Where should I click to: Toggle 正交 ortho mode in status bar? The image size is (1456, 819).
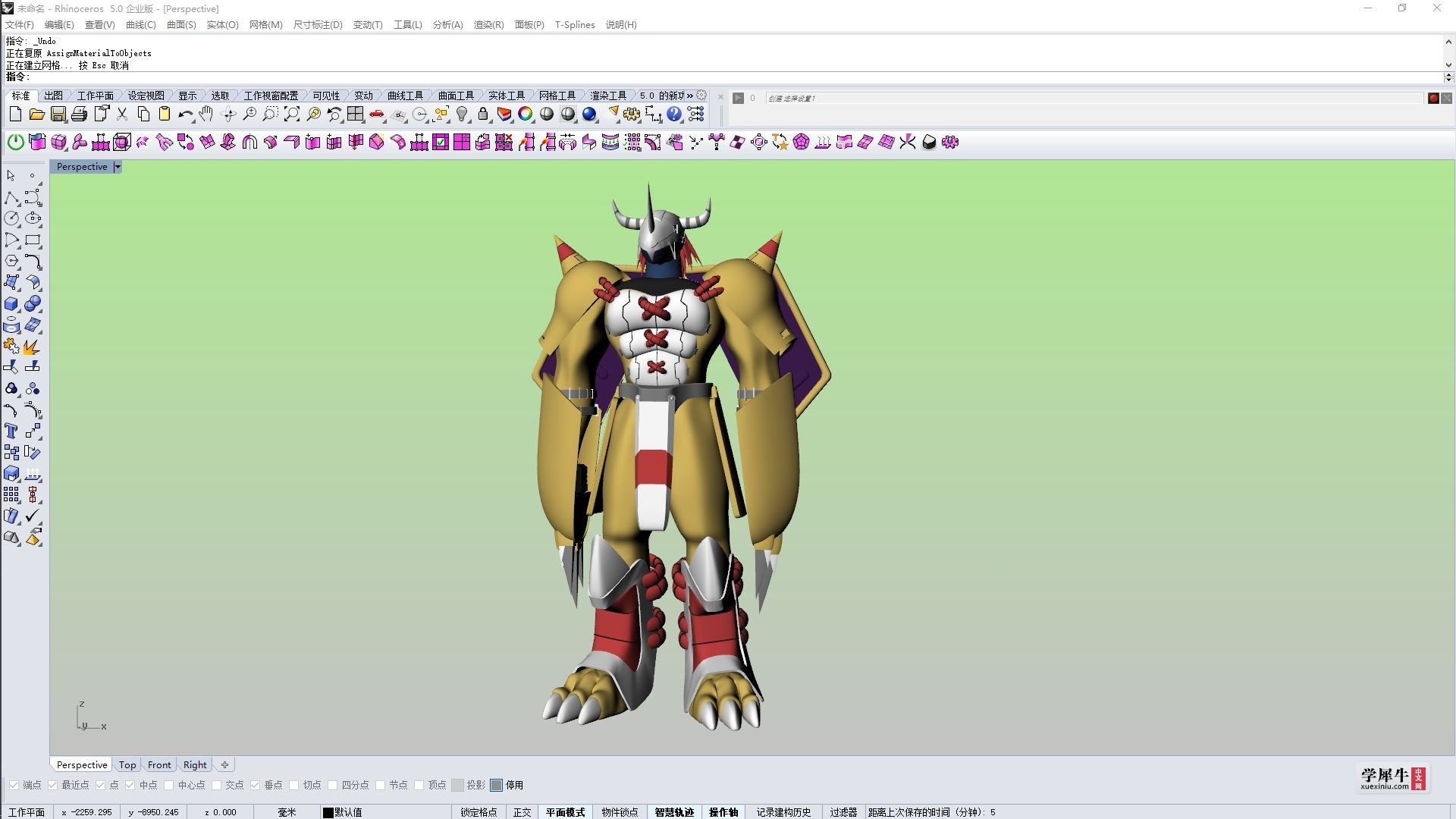click(522, 812)
